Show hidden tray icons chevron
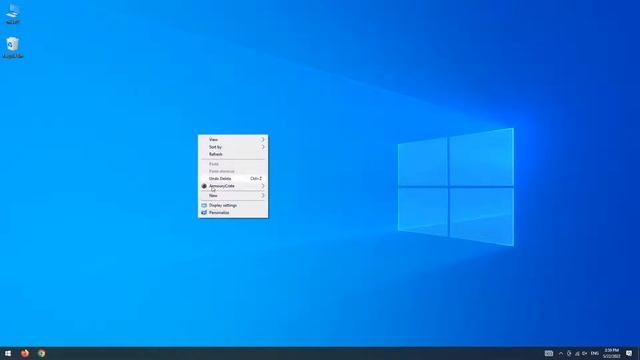 [561, 353]
